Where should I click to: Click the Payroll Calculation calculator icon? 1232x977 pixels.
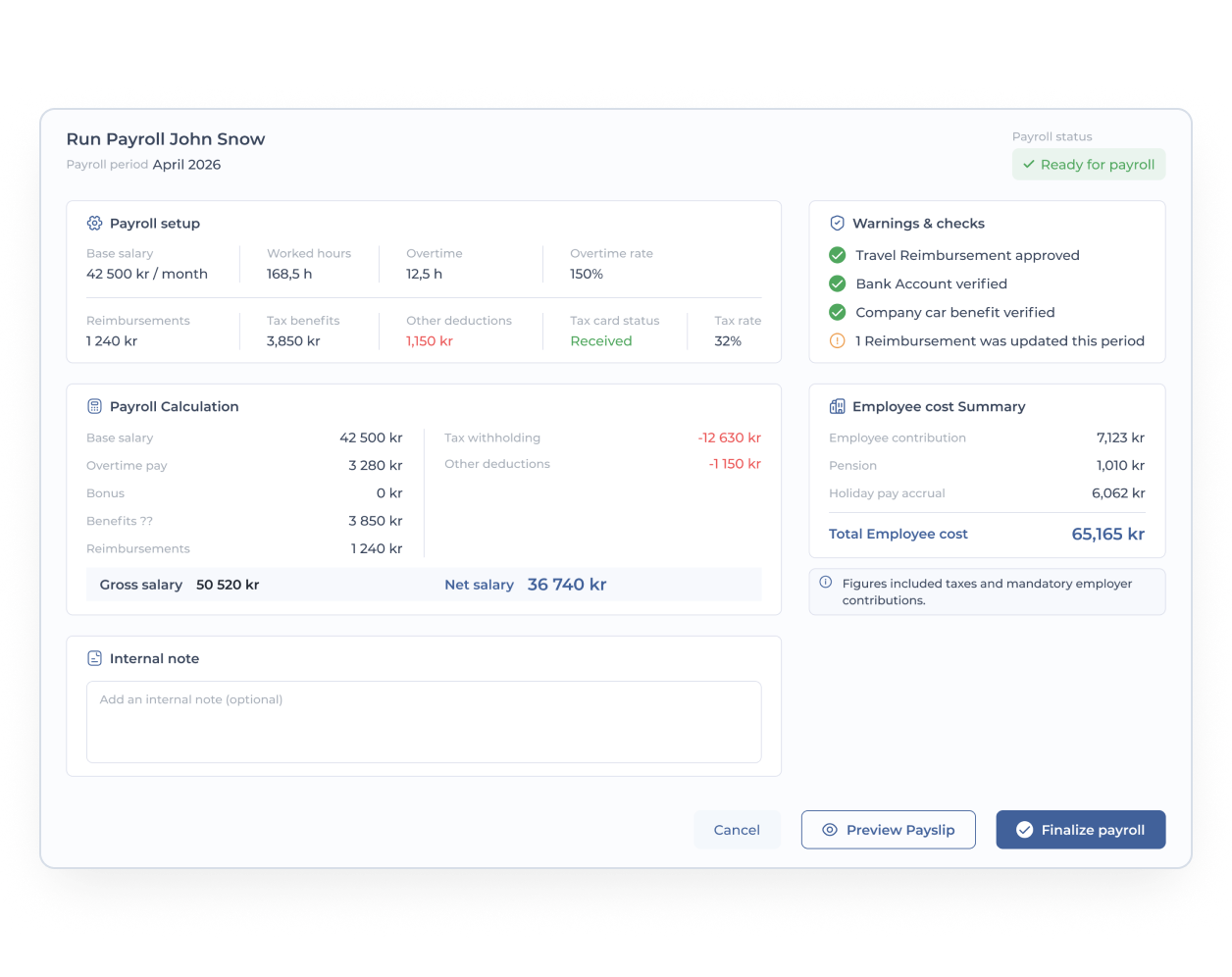[94, 406]
